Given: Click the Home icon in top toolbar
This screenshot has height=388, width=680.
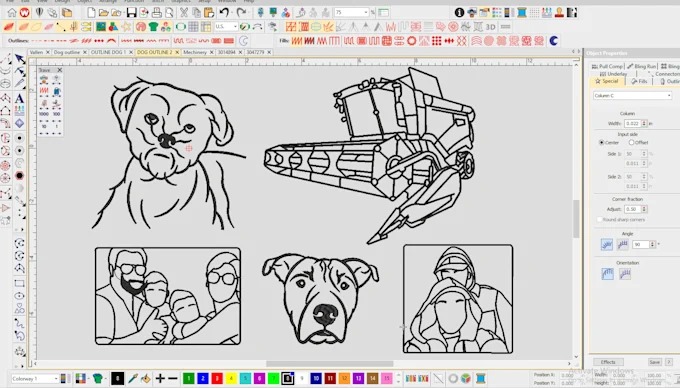Looking at the screenshot, I should tap(12, 13).
